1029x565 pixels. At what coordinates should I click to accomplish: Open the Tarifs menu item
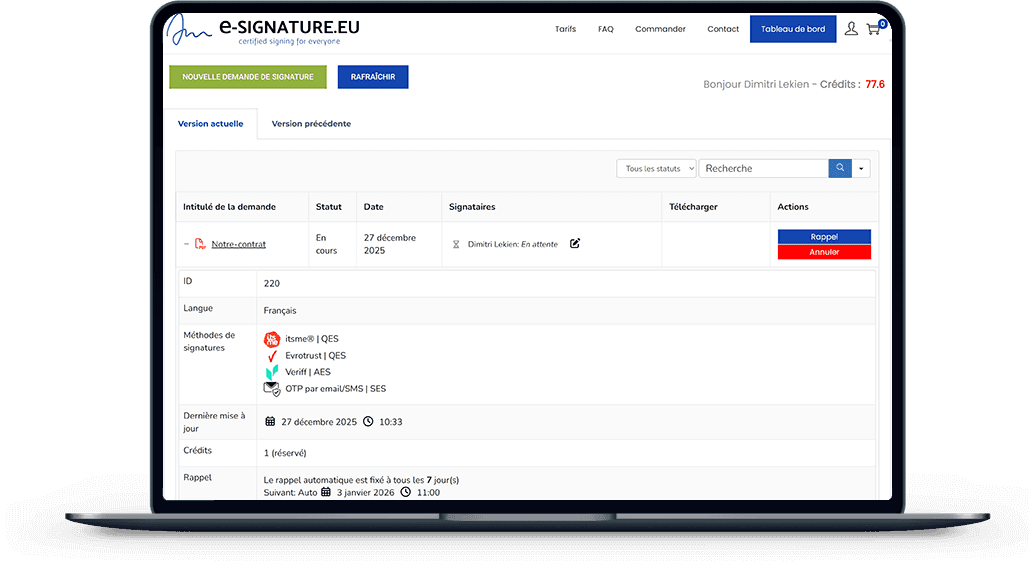click(x=565, y=29)
